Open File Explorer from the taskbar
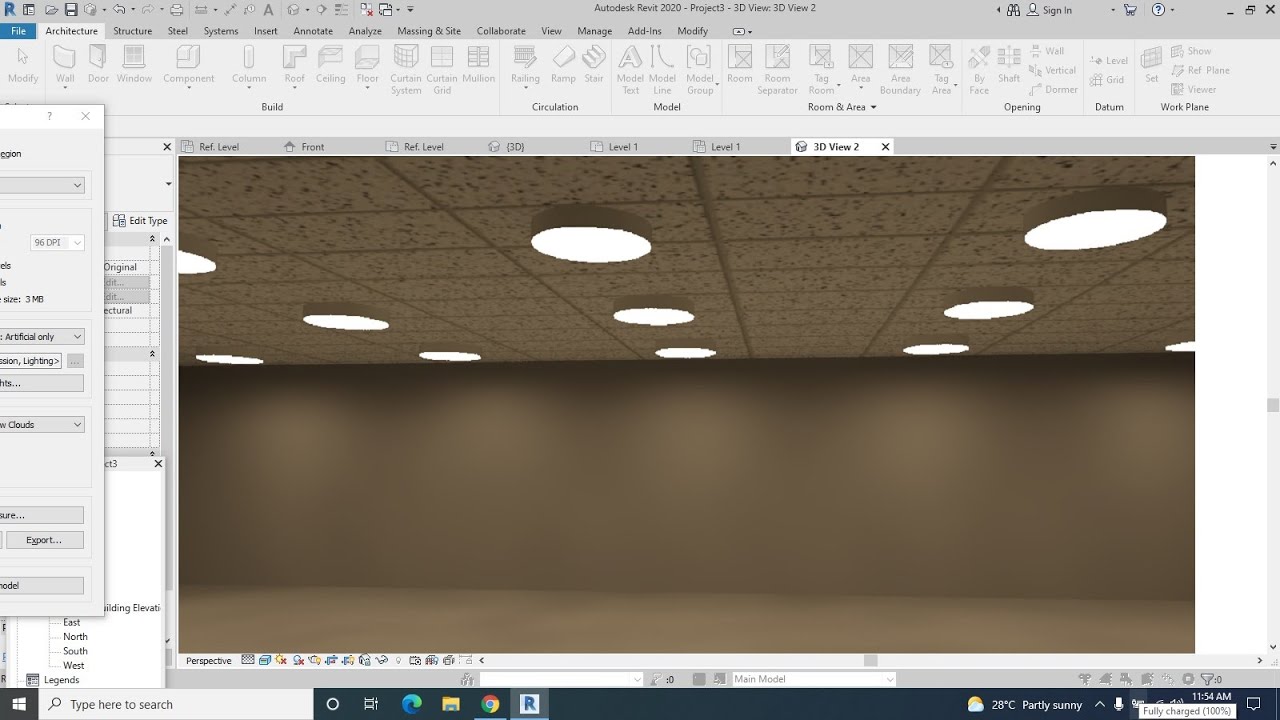This screenshot has width=1280, height=720. [x=451, y=704]
